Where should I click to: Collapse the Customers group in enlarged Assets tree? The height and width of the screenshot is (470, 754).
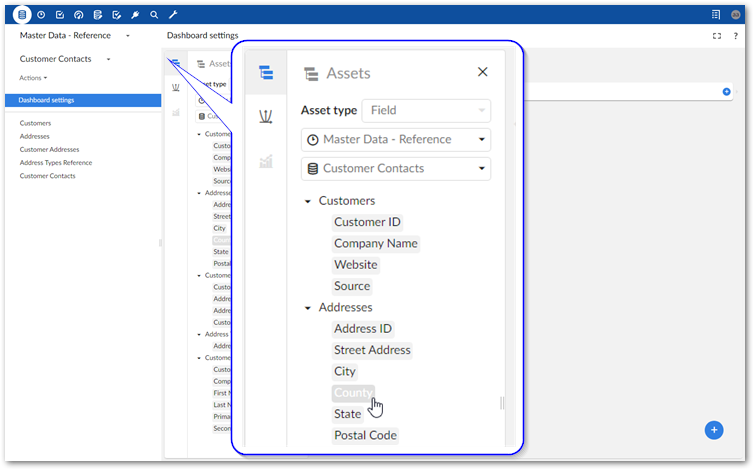(308, 201)
